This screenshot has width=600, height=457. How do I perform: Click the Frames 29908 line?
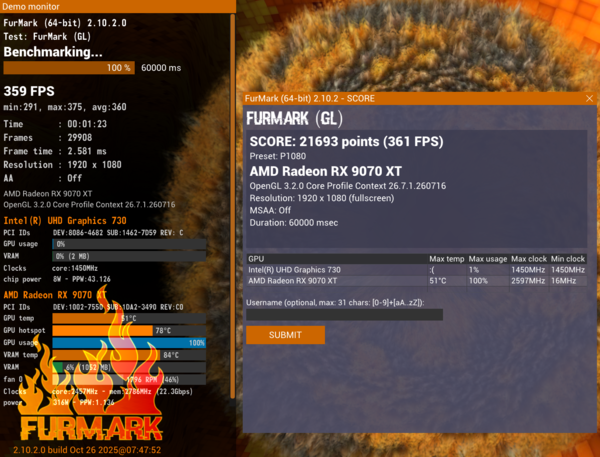(x=48, y=138)
